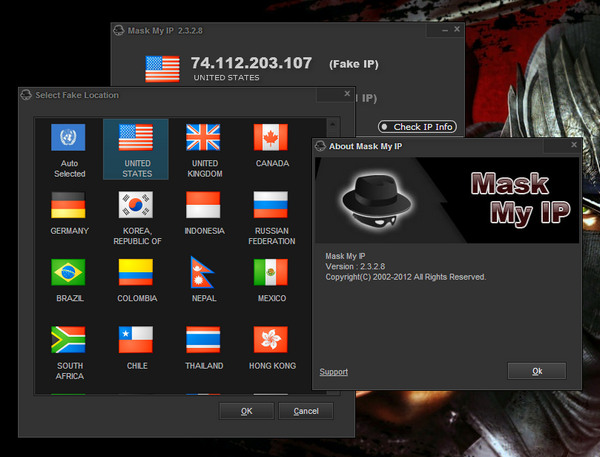Pick the Indonesia flag icon
Screen dimensions: 600x457
(203, 205)
